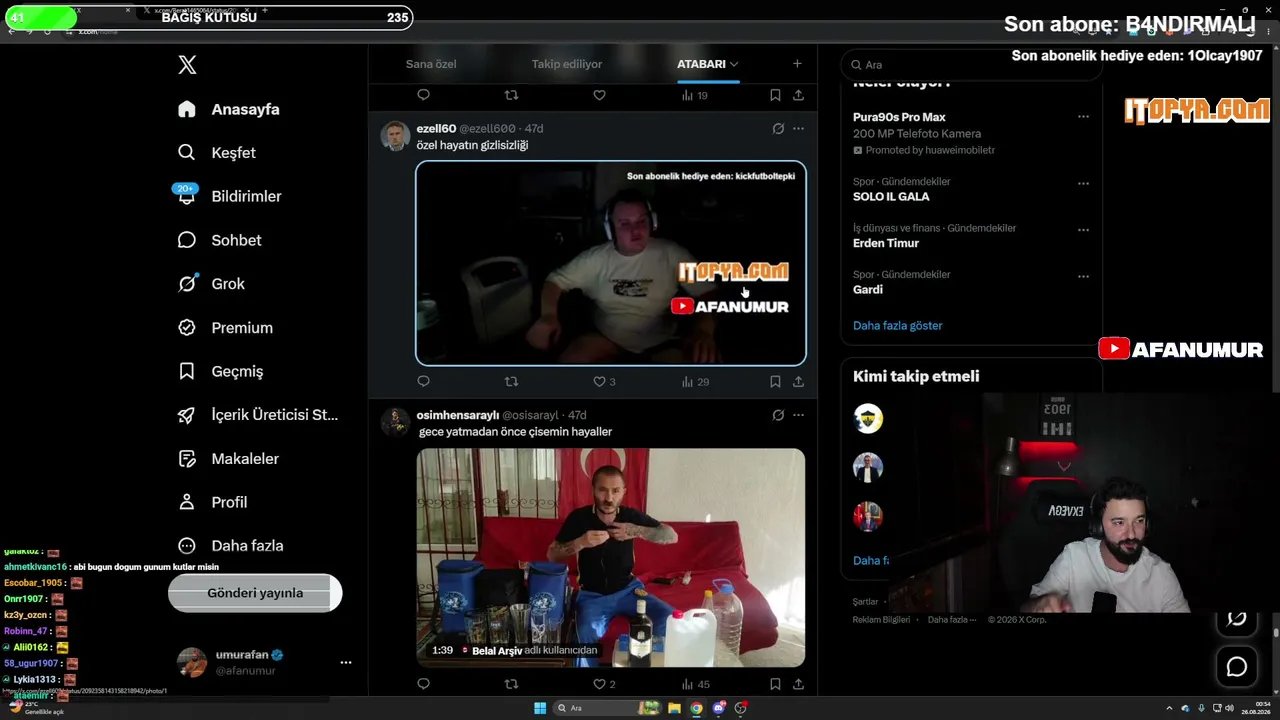Open the Şartlar footer link
This screenshot has width=1280, height=720.
(865, 602)
